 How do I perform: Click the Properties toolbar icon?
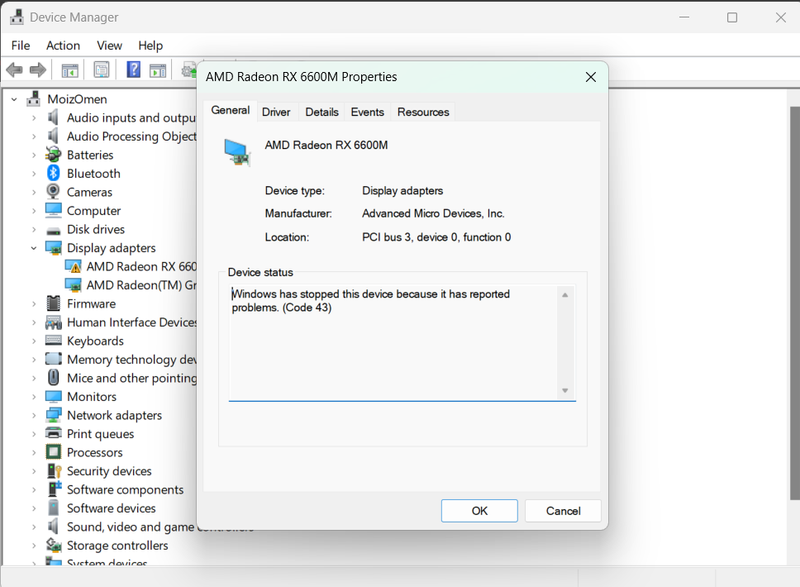coord(102,69)
